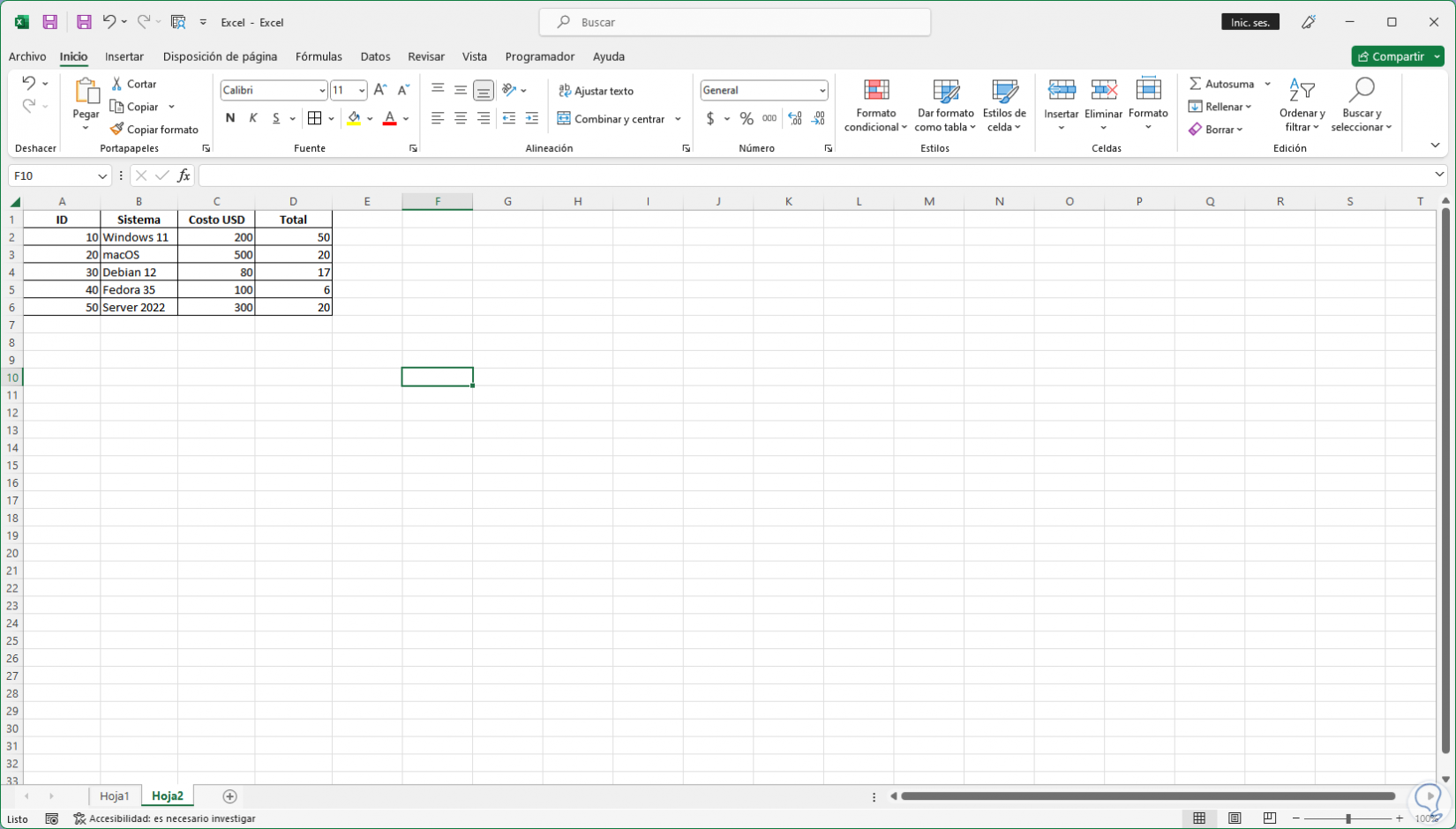Toggle italic formatting (K)
The image size is (1456, 829).
[x=253, y=118]
